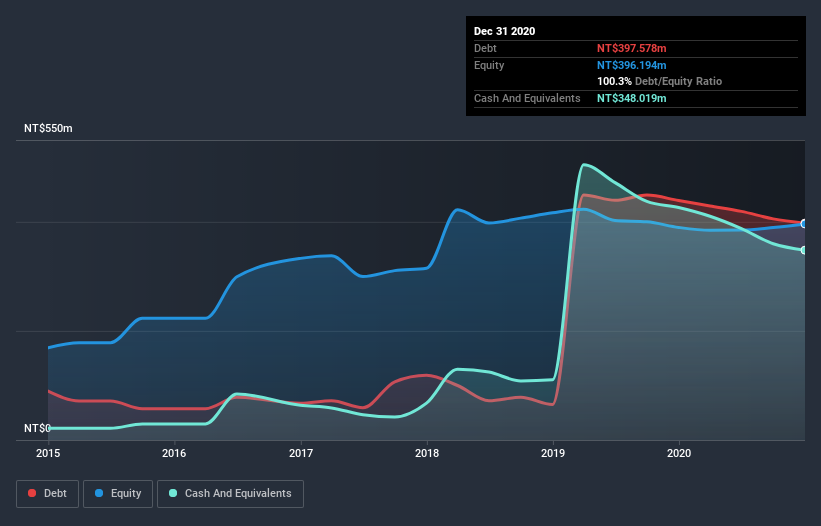Click the NT$550m y-axis label
The height and width of the screenshot is (526, 821).
point(48,128)
